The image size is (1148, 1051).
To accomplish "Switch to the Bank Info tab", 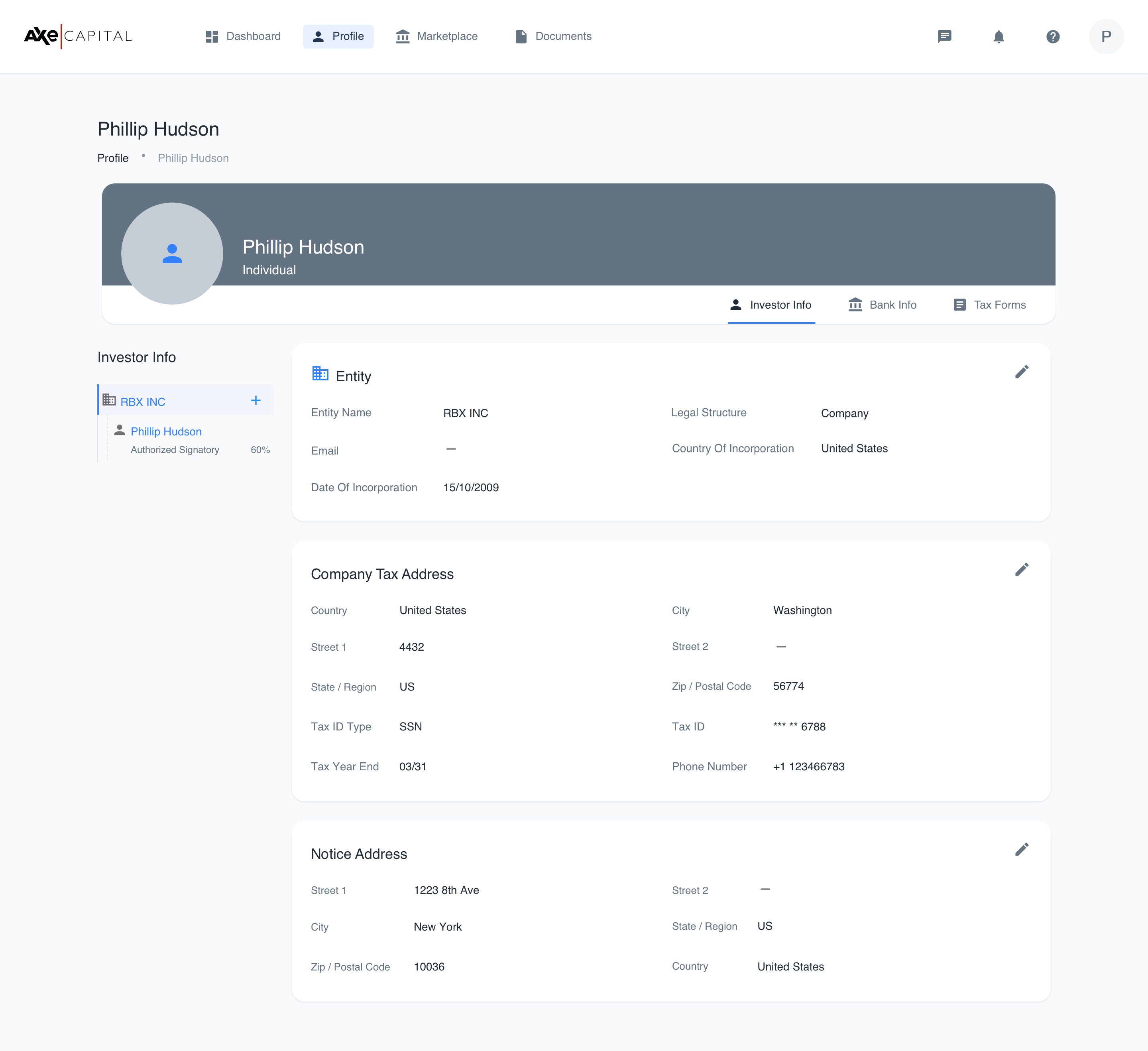I will [x=882, y=305].
